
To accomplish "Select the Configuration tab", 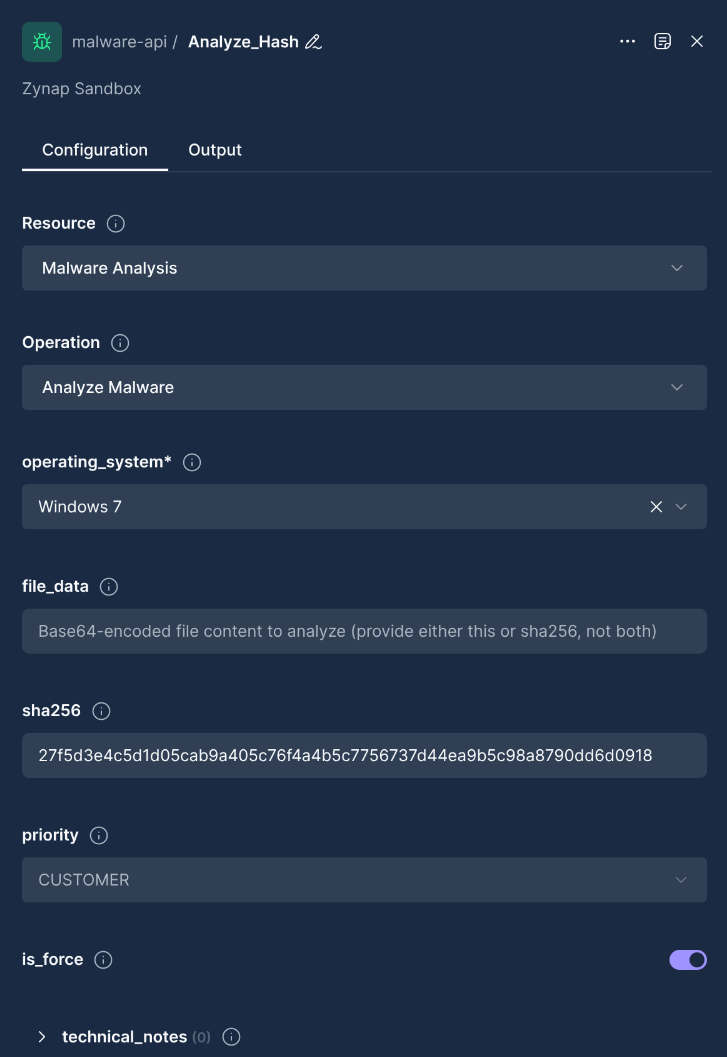I will click(94, 150).
